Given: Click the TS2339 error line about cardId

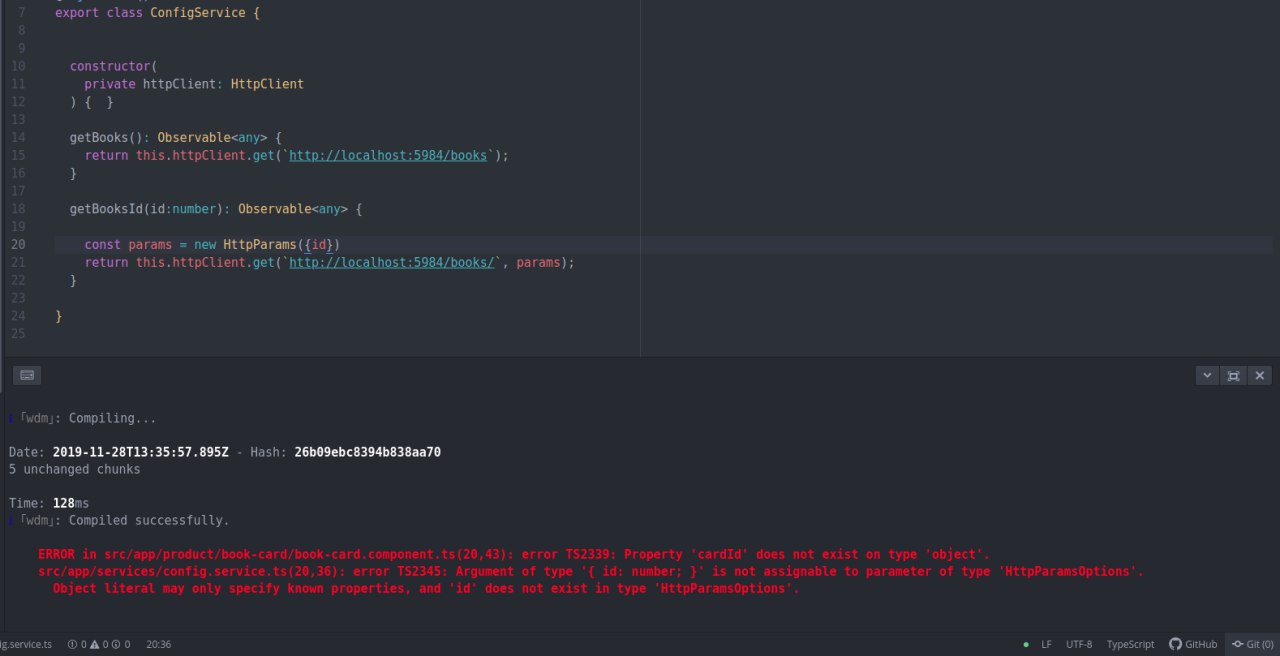Looking at the screenshot, I should [514, 554].
